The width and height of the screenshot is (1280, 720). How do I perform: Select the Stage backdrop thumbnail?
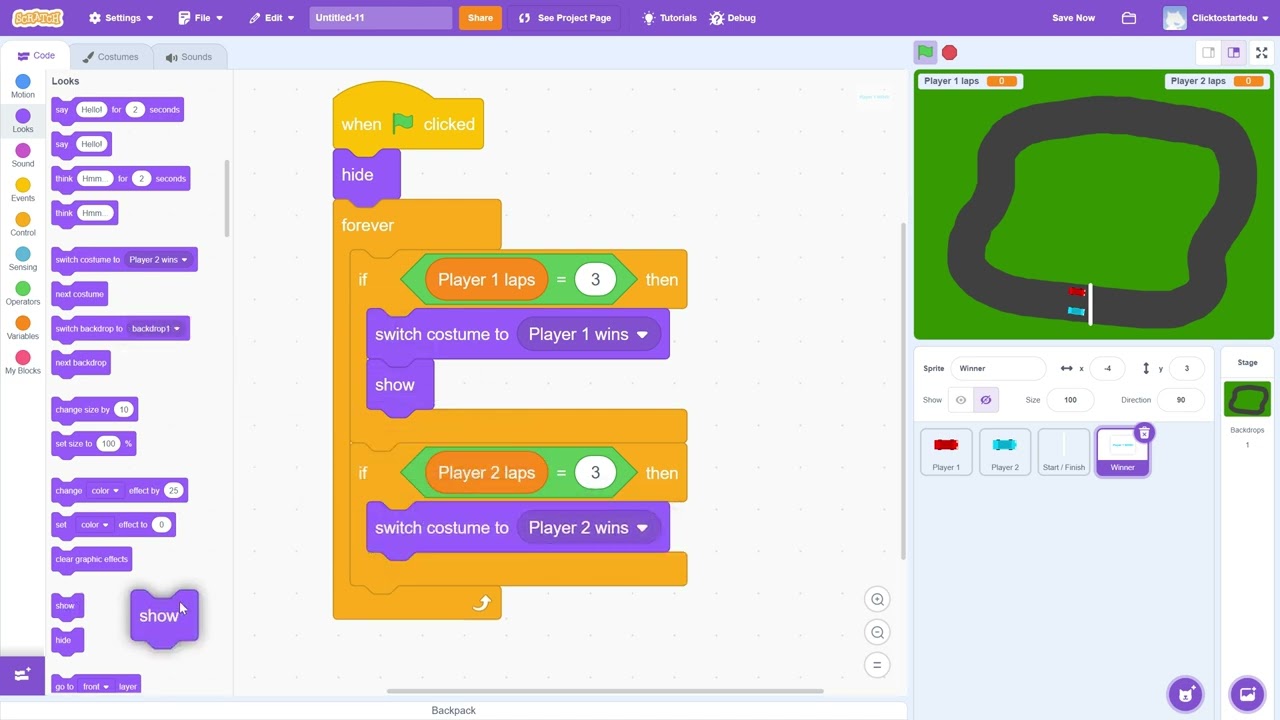[1247, 399]
